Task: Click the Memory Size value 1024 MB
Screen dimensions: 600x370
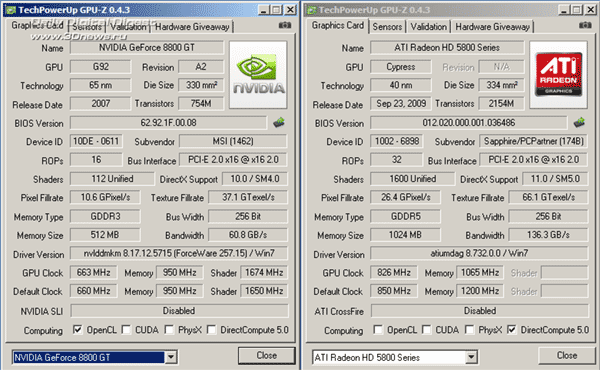Action: [406, 235]
